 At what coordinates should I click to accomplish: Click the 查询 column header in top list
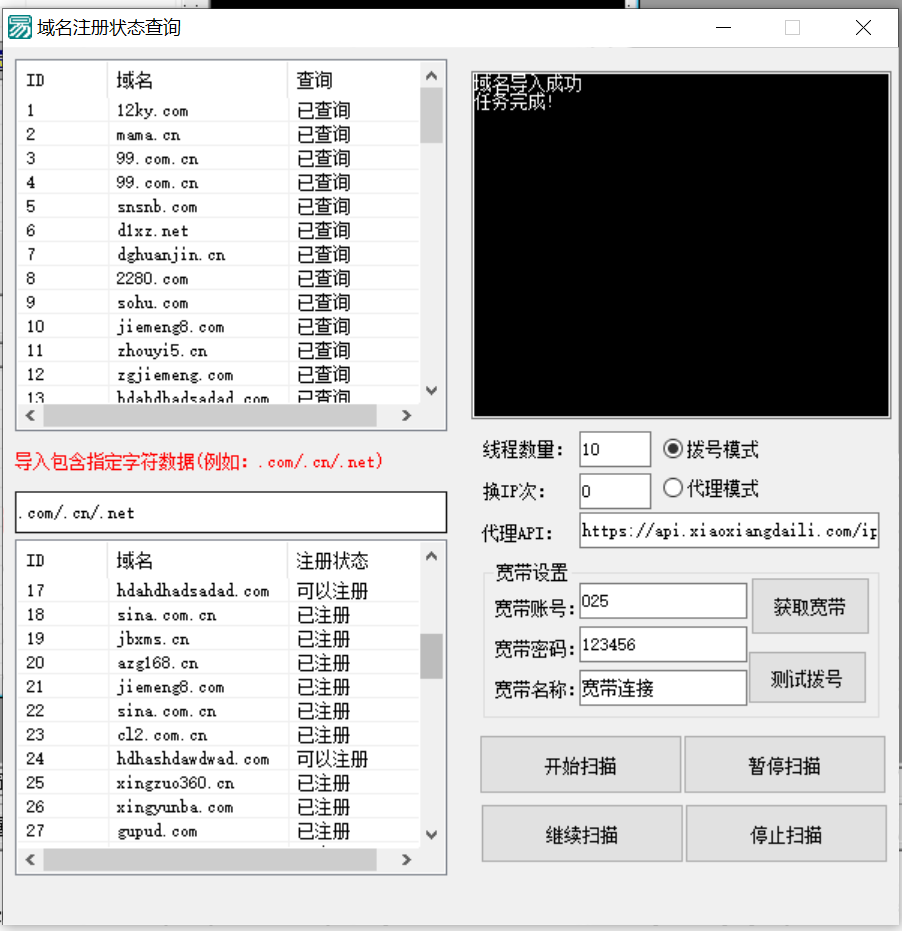pos(354,80)
